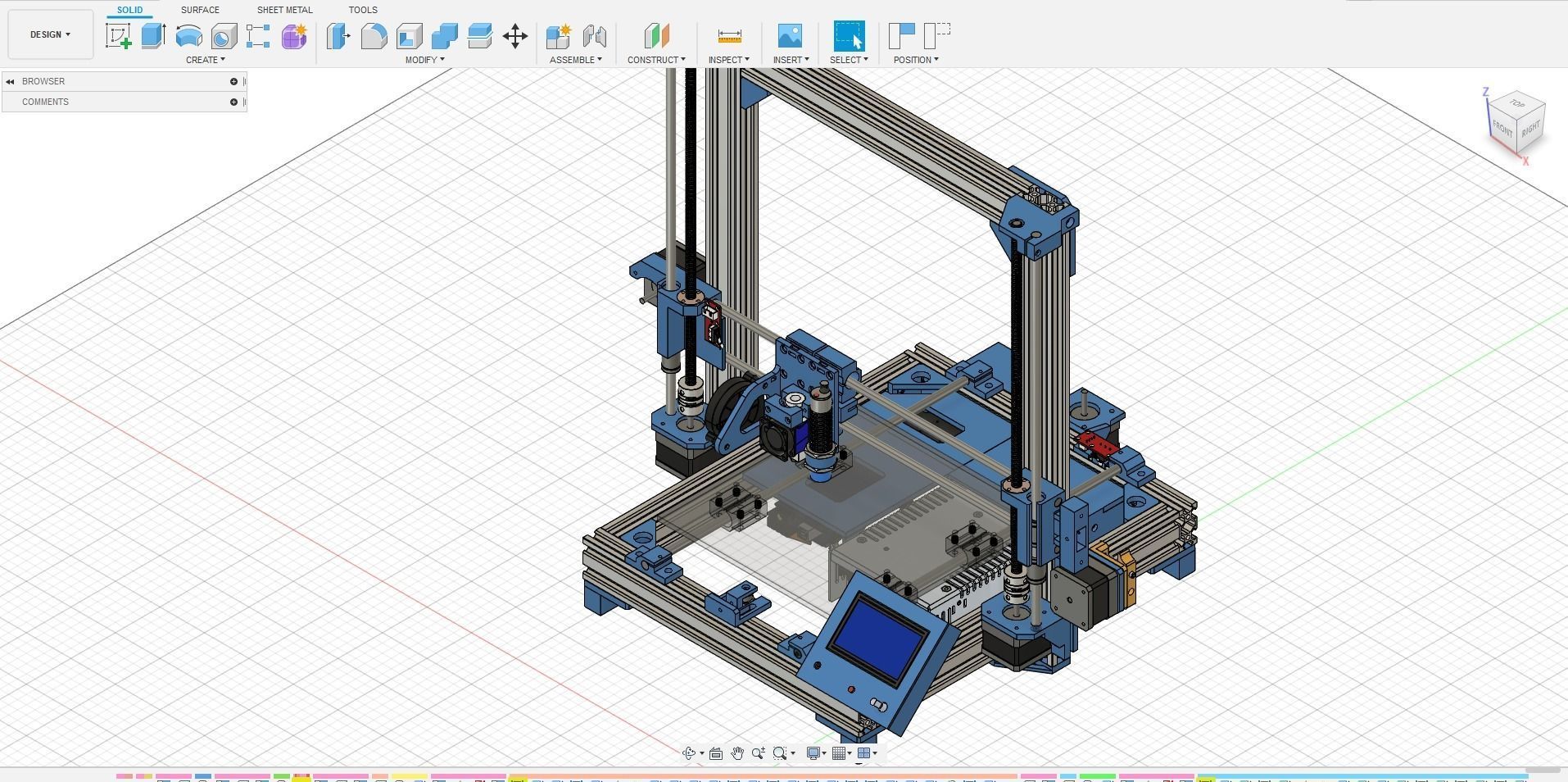This screenshot has width=1568, height=782.
Task: Open the Orbit type dropdown arrow
Action: pos(702,753)
